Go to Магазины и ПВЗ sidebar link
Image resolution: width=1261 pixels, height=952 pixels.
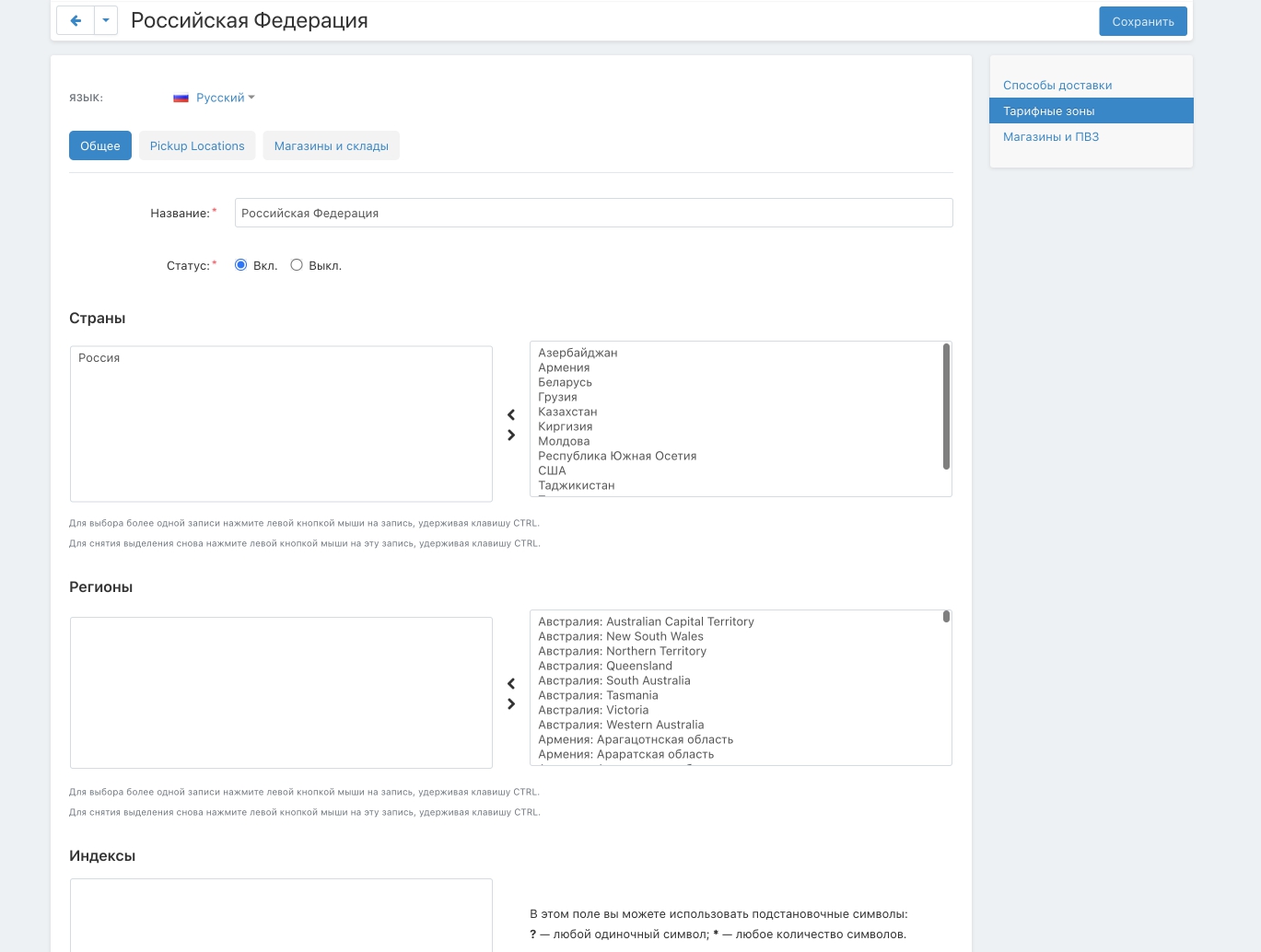point(1051,137)
